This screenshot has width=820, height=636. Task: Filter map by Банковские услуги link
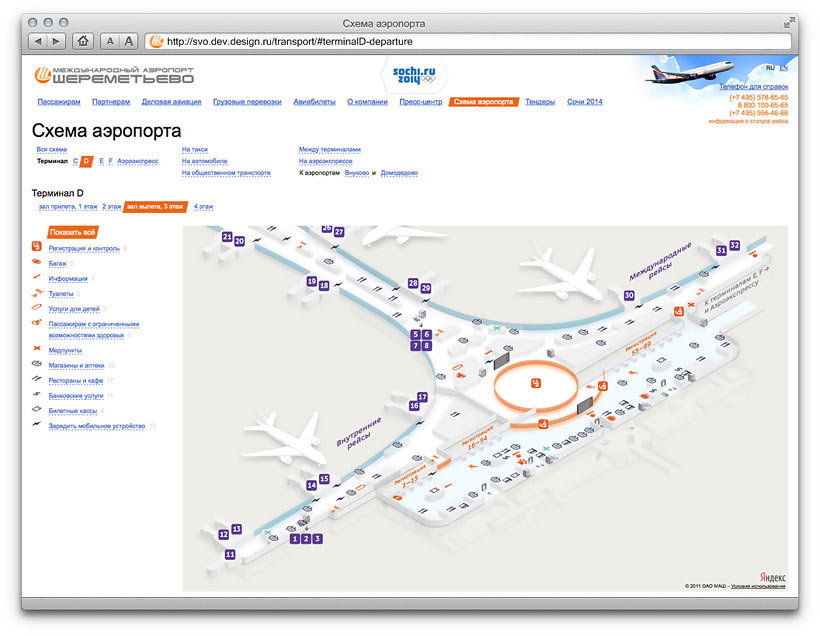(x=76, y=396)
